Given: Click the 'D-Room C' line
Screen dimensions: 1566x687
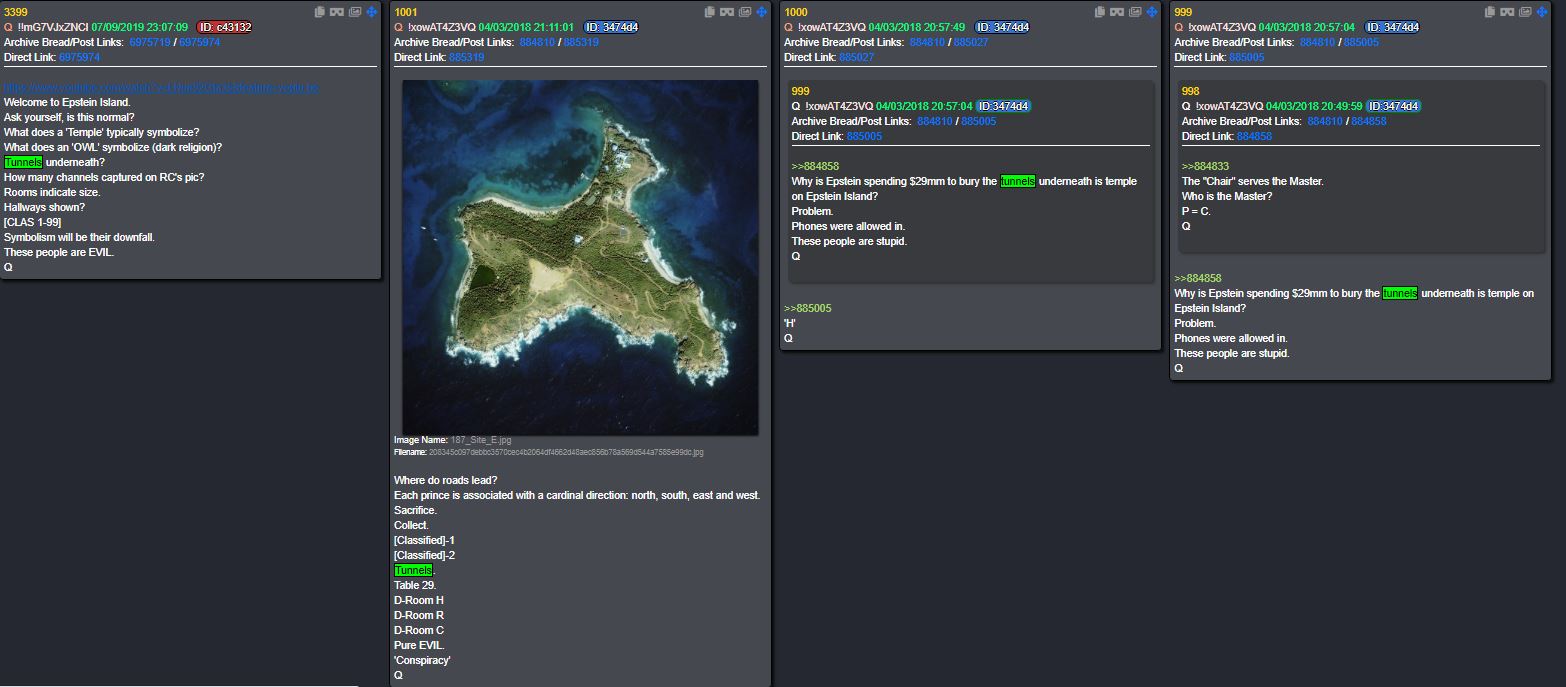Looking at the screenshot, I should point(419,630).
